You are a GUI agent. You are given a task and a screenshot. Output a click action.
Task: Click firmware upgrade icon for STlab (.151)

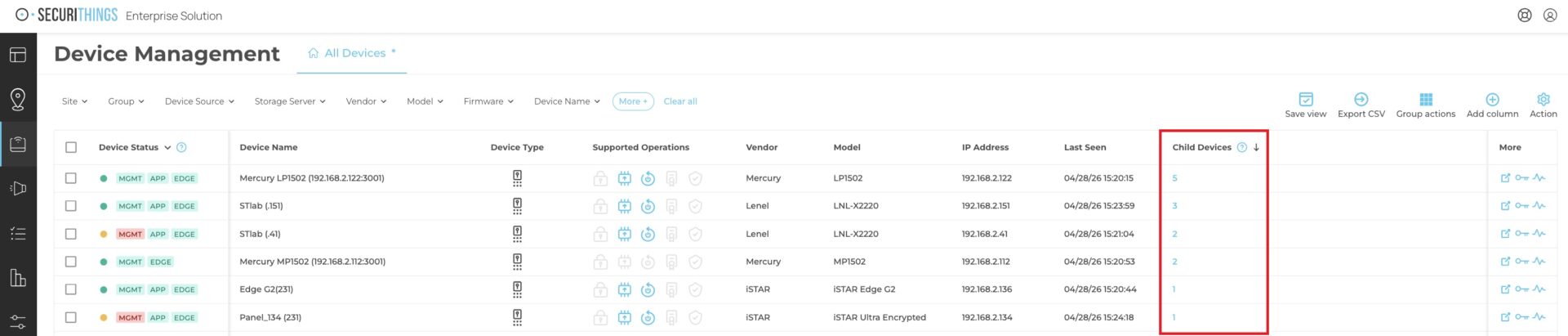[625, 206]
